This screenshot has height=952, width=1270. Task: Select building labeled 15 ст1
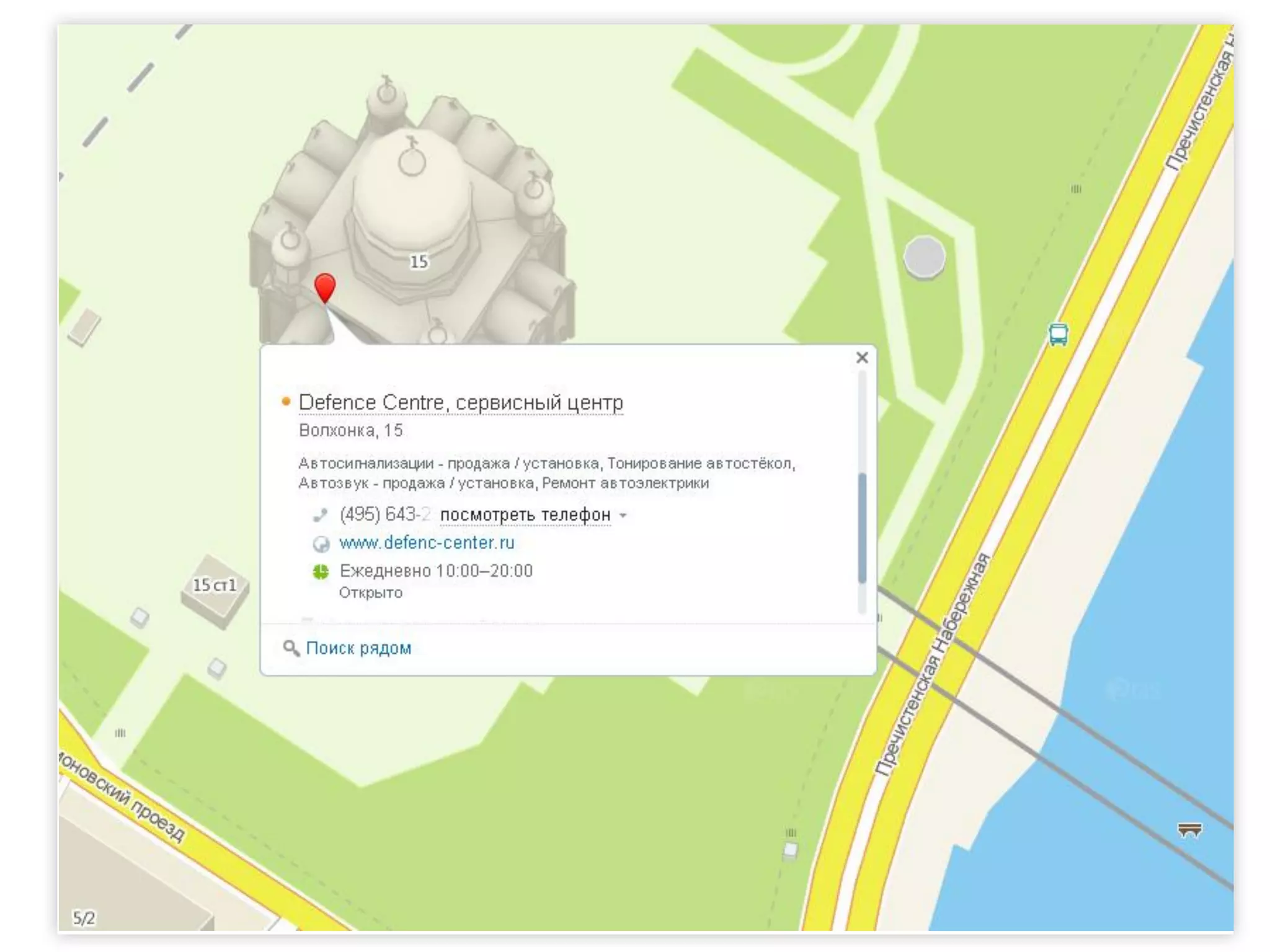click(215, 585)
